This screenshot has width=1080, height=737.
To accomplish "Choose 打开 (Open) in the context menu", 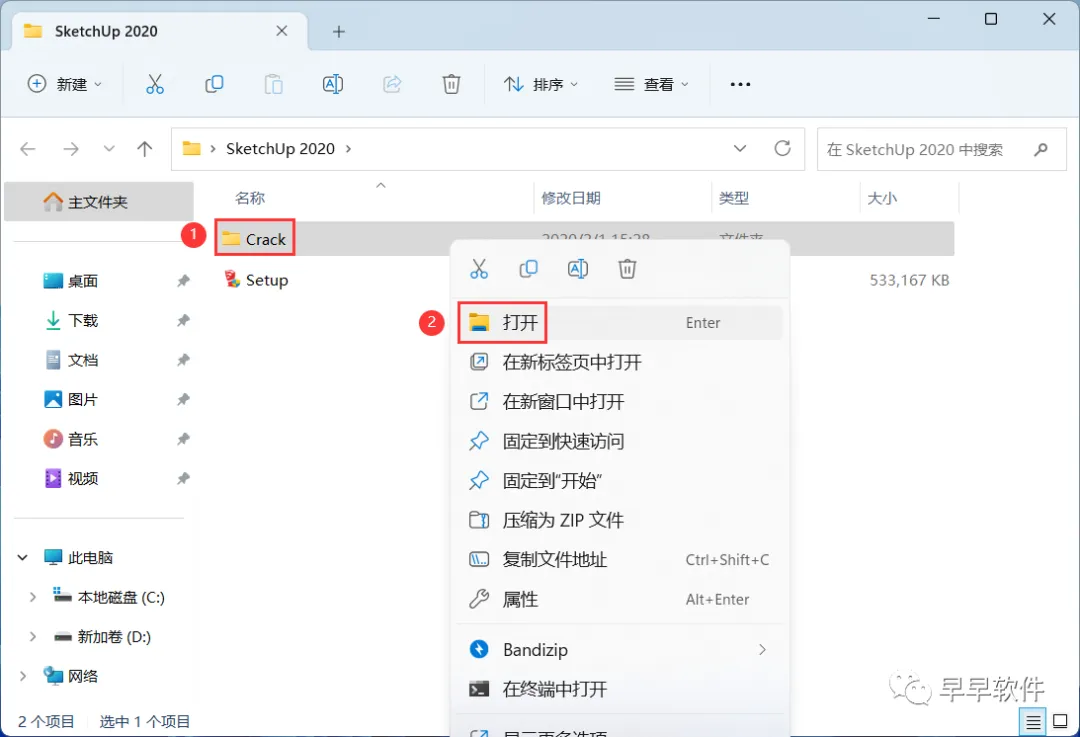I will [x=620, y=322].
